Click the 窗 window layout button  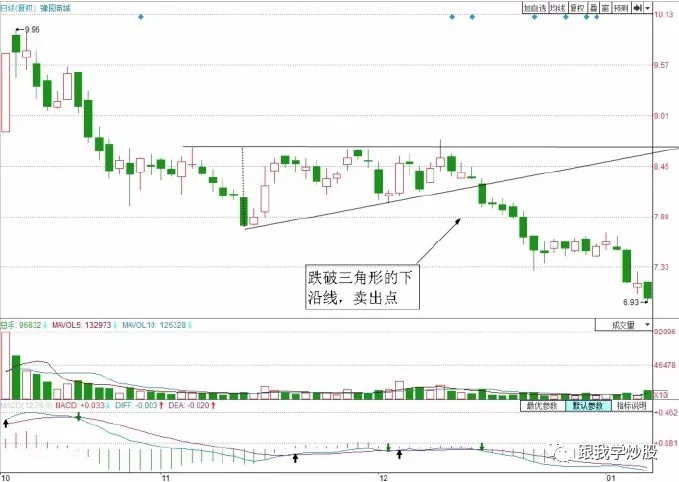tap(605, 8)
